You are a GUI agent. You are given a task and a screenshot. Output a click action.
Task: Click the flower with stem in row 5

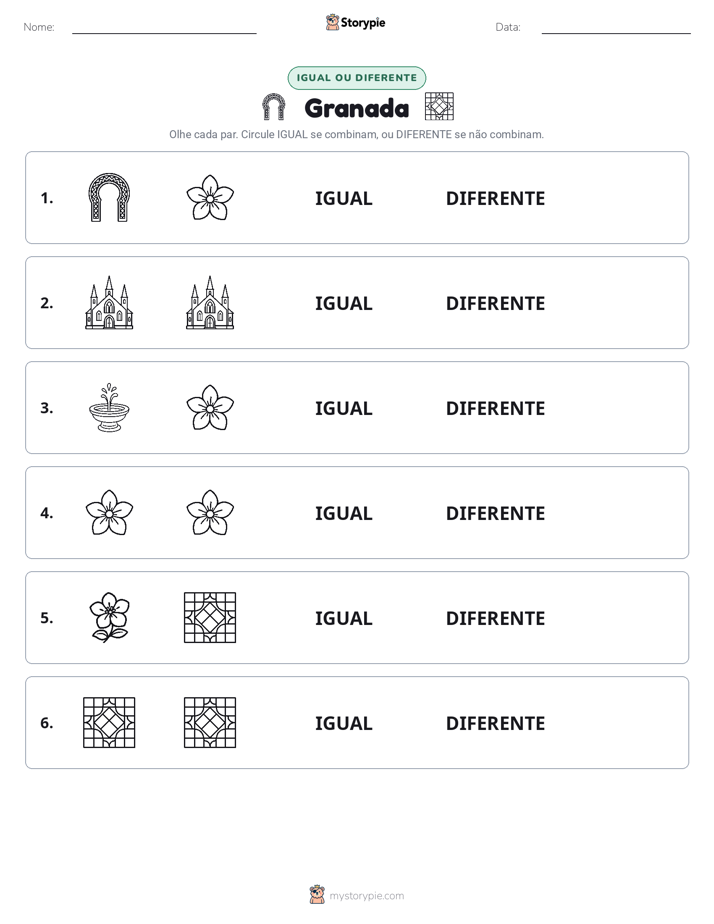click(x=109, y=617)
